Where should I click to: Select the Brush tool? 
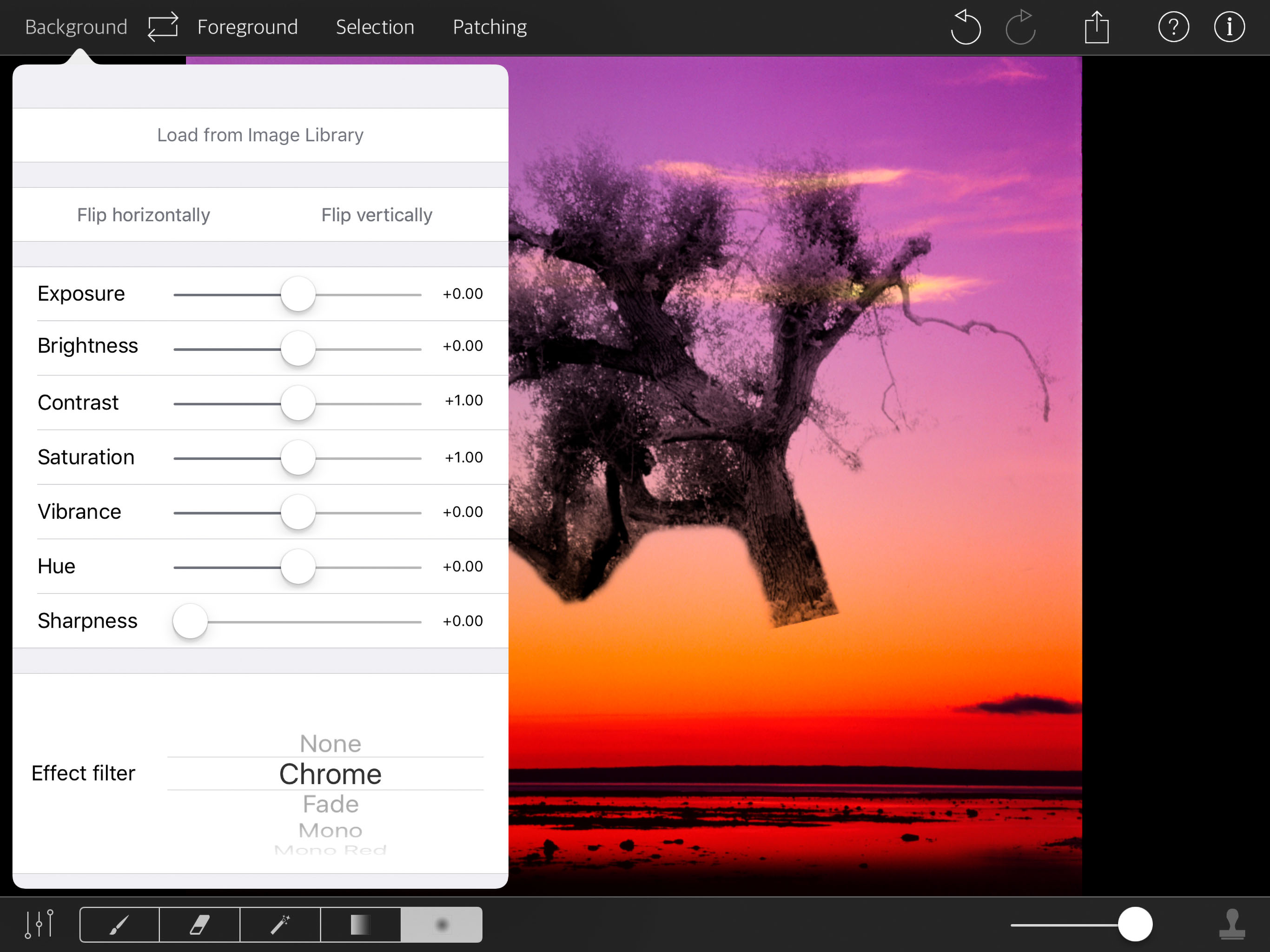pos(119,925)
